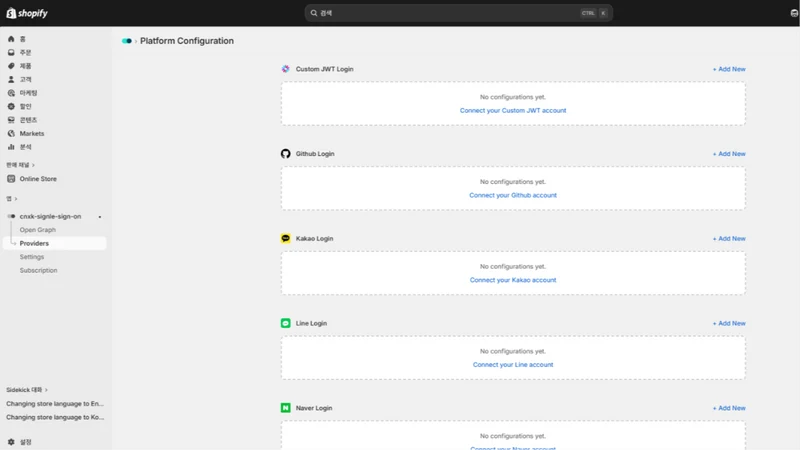Open Orders via inbox icon in sidebar

11,53
